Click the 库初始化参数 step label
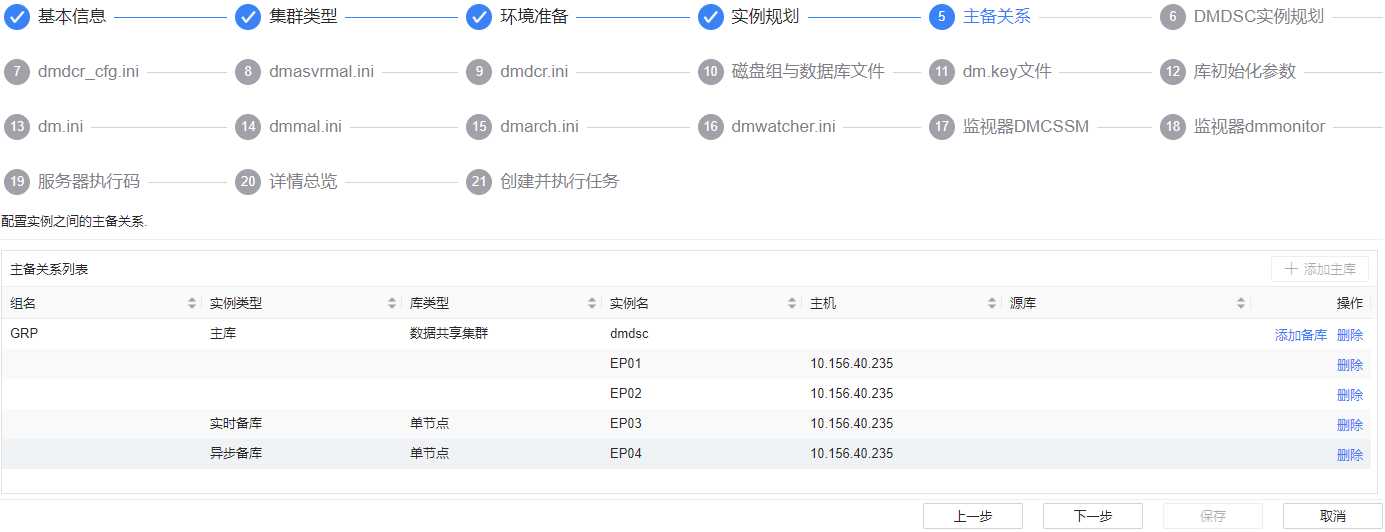The height and width of the screenshot is (532, 1385). [1245, 72]
